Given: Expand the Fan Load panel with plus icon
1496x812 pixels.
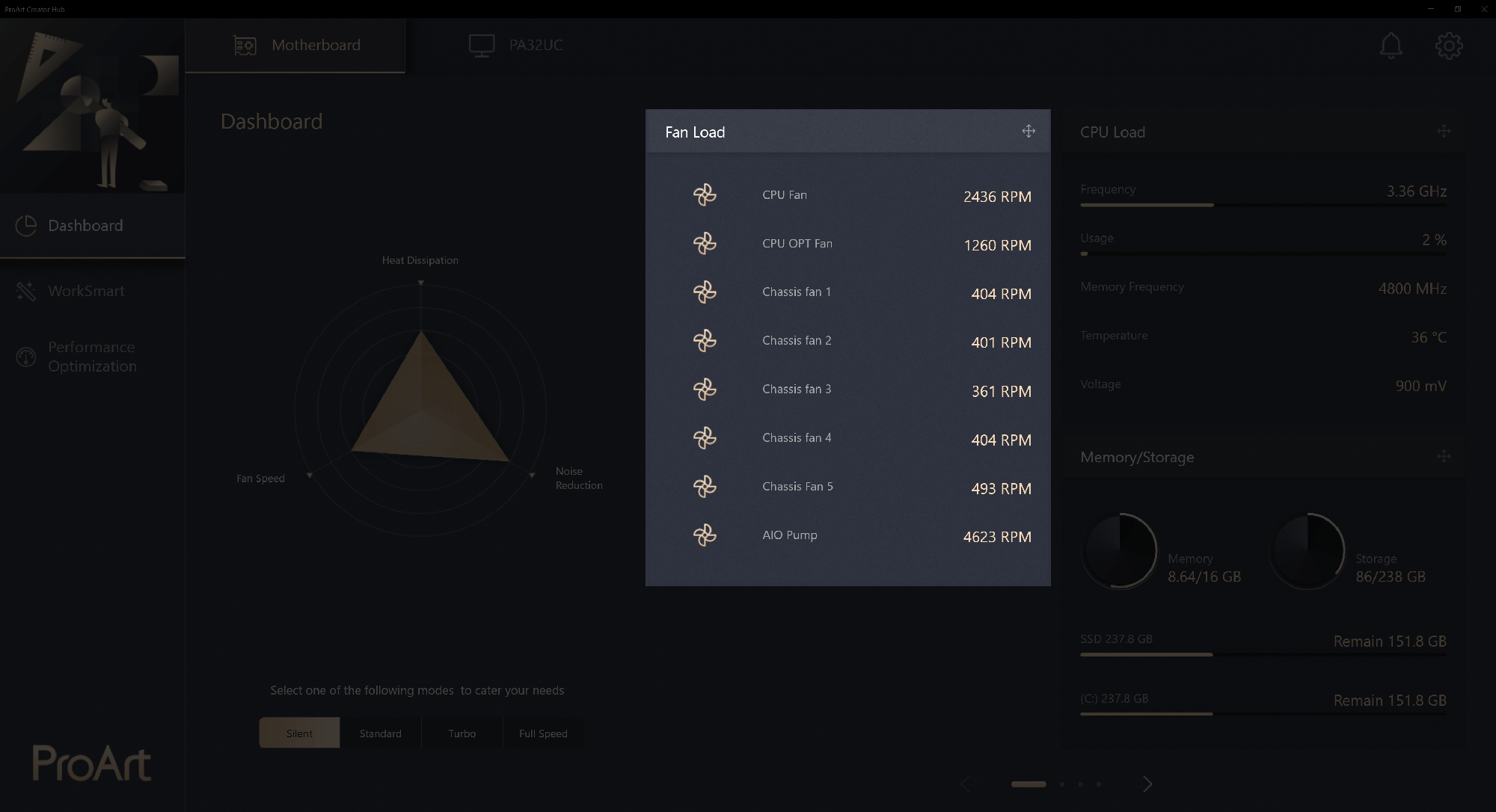Looking at the screenshot, I should (1029, 131).
